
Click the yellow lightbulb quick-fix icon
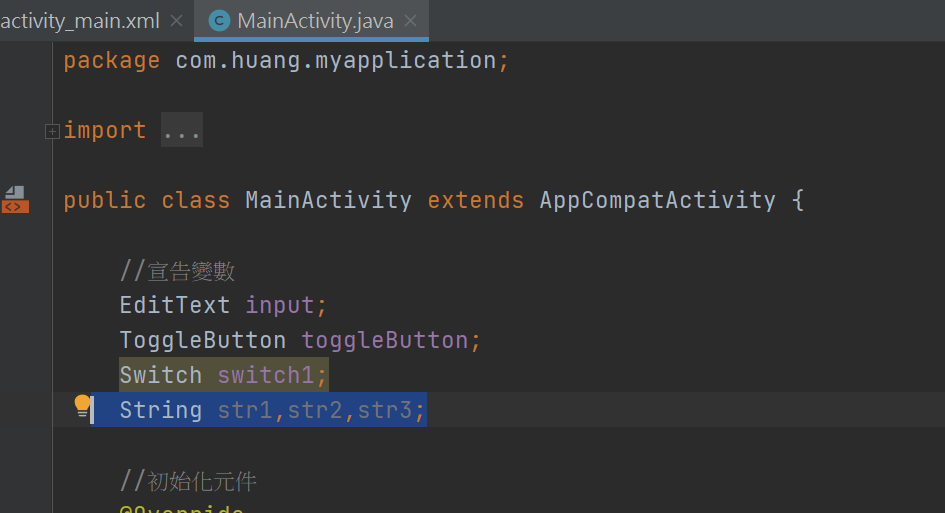point(82,406)
